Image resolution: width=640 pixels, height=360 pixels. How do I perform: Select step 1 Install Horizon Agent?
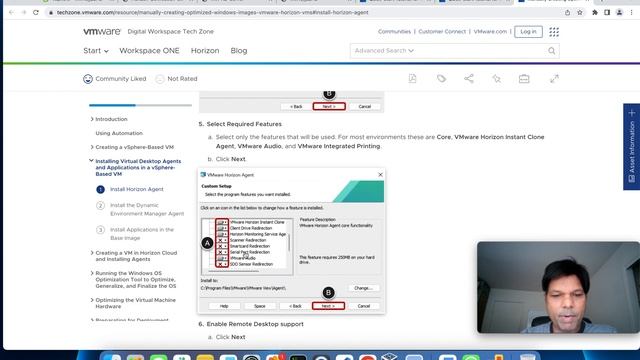(137, 189)
